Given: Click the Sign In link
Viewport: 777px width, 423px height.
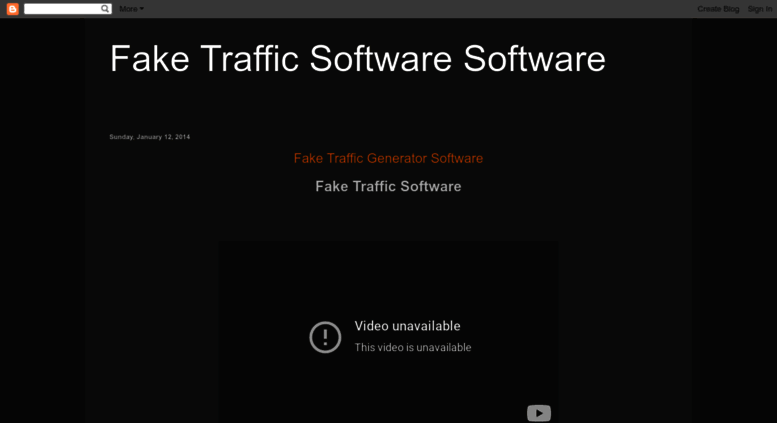Looking at the screenshot, I should [760, 9].
